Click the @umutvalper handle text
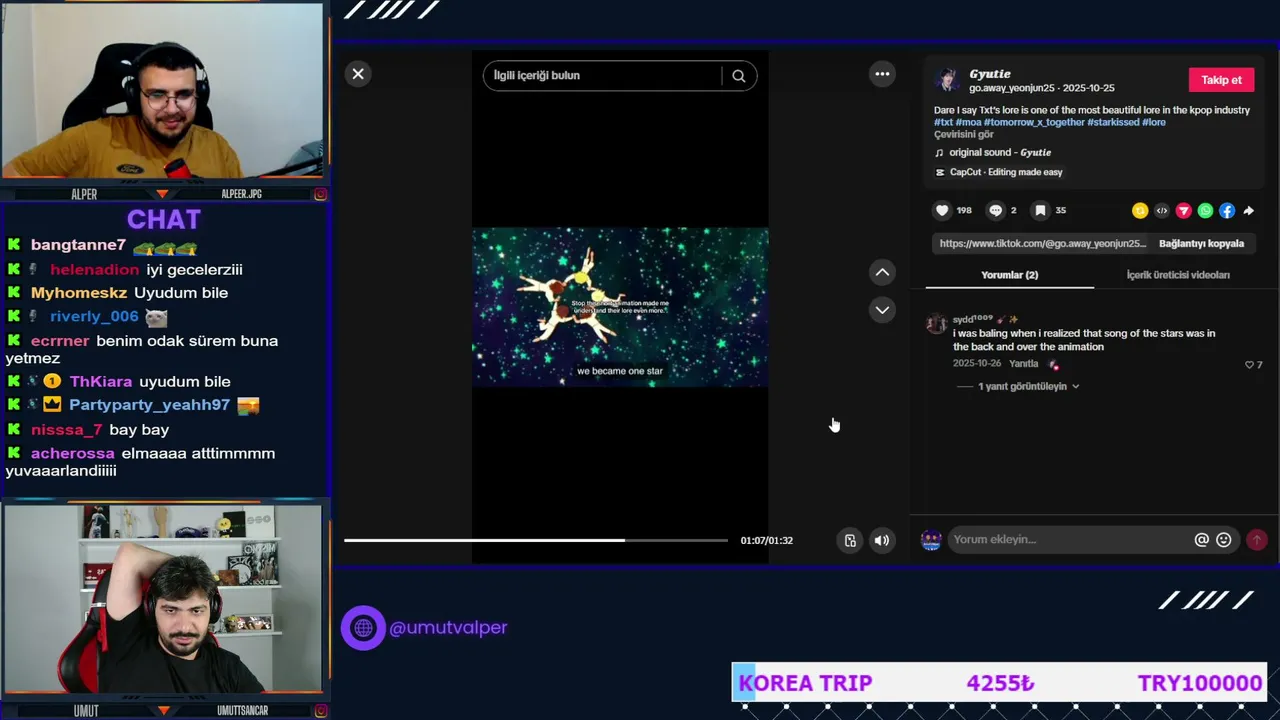Image resolution: width=1280 pixels, height=720 pixels. click(448, 628)
